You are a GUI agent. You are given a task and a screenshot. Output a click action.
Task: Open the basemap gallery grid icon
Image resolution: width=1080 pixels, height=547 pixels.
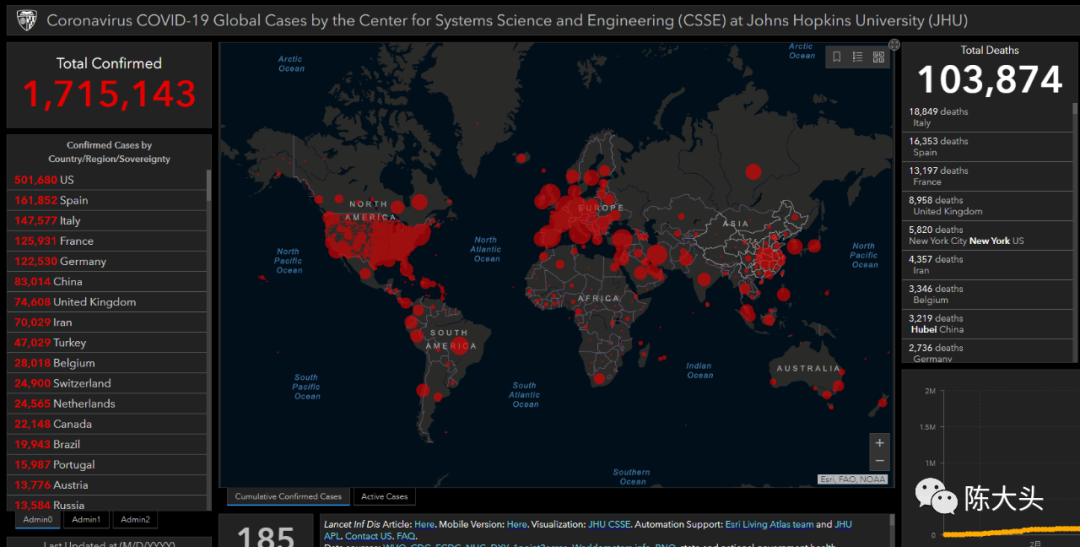pyautogui.click(x=878, y=56)
